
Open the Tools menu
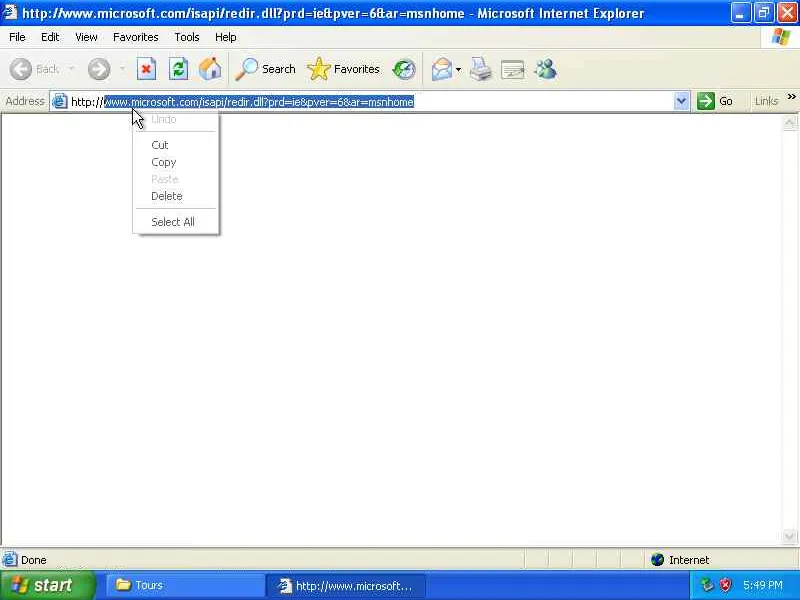[x=187, y=37]
